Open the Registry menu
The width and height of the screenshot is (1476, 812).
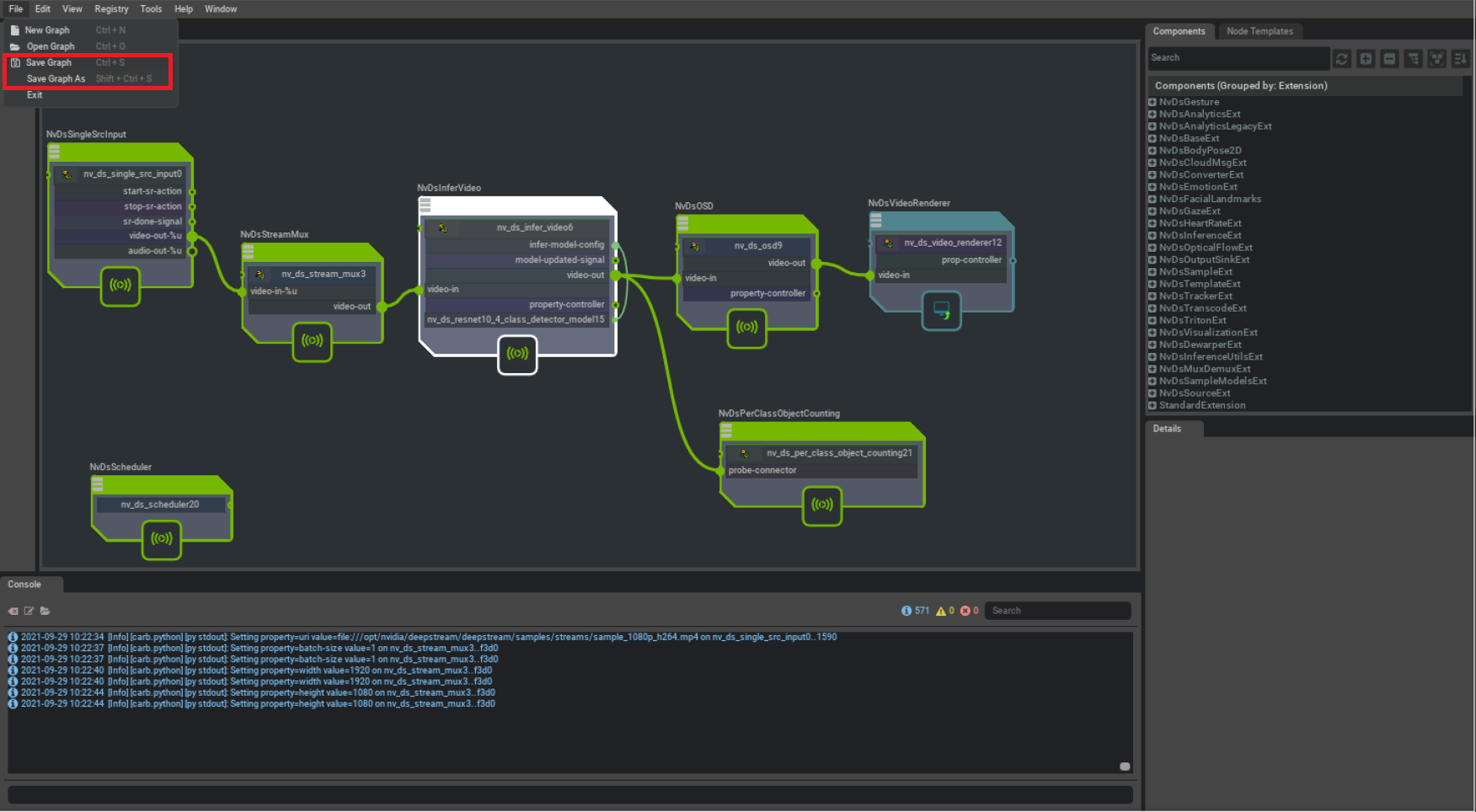(x=111, y=9)
